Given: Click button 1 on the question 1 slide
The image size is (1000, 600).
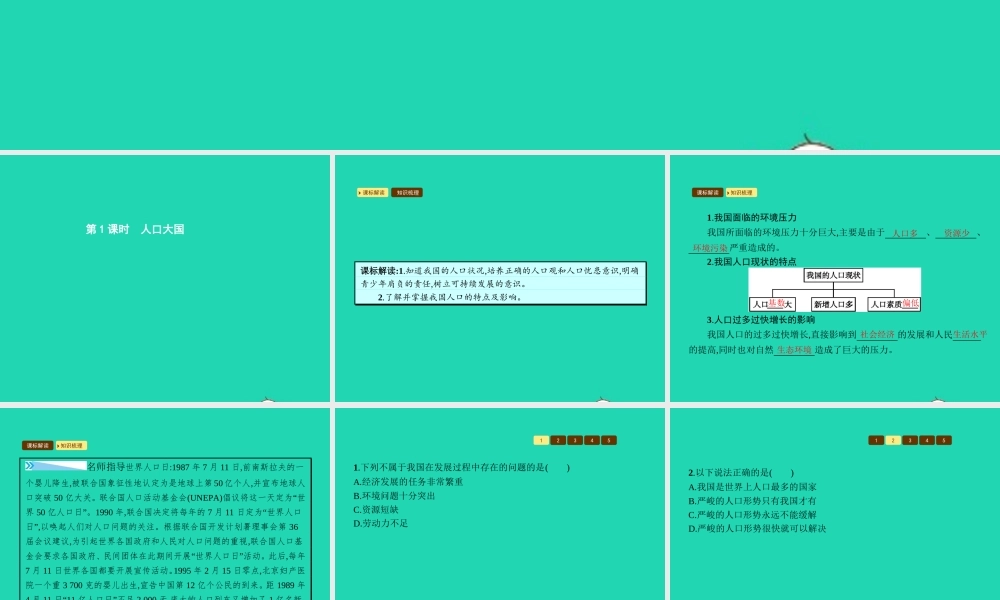Looking at the screenshot, I should tap(541, 441).
